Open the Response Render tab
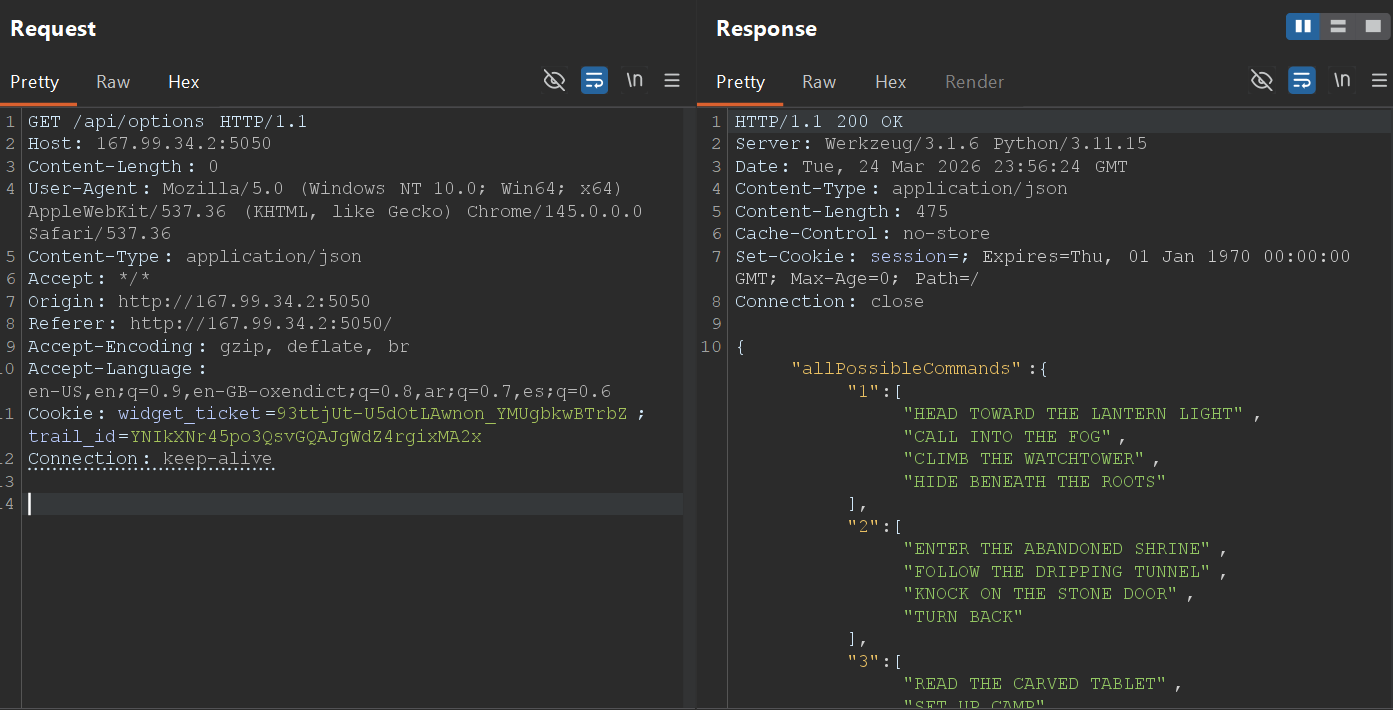 point(974,82)
